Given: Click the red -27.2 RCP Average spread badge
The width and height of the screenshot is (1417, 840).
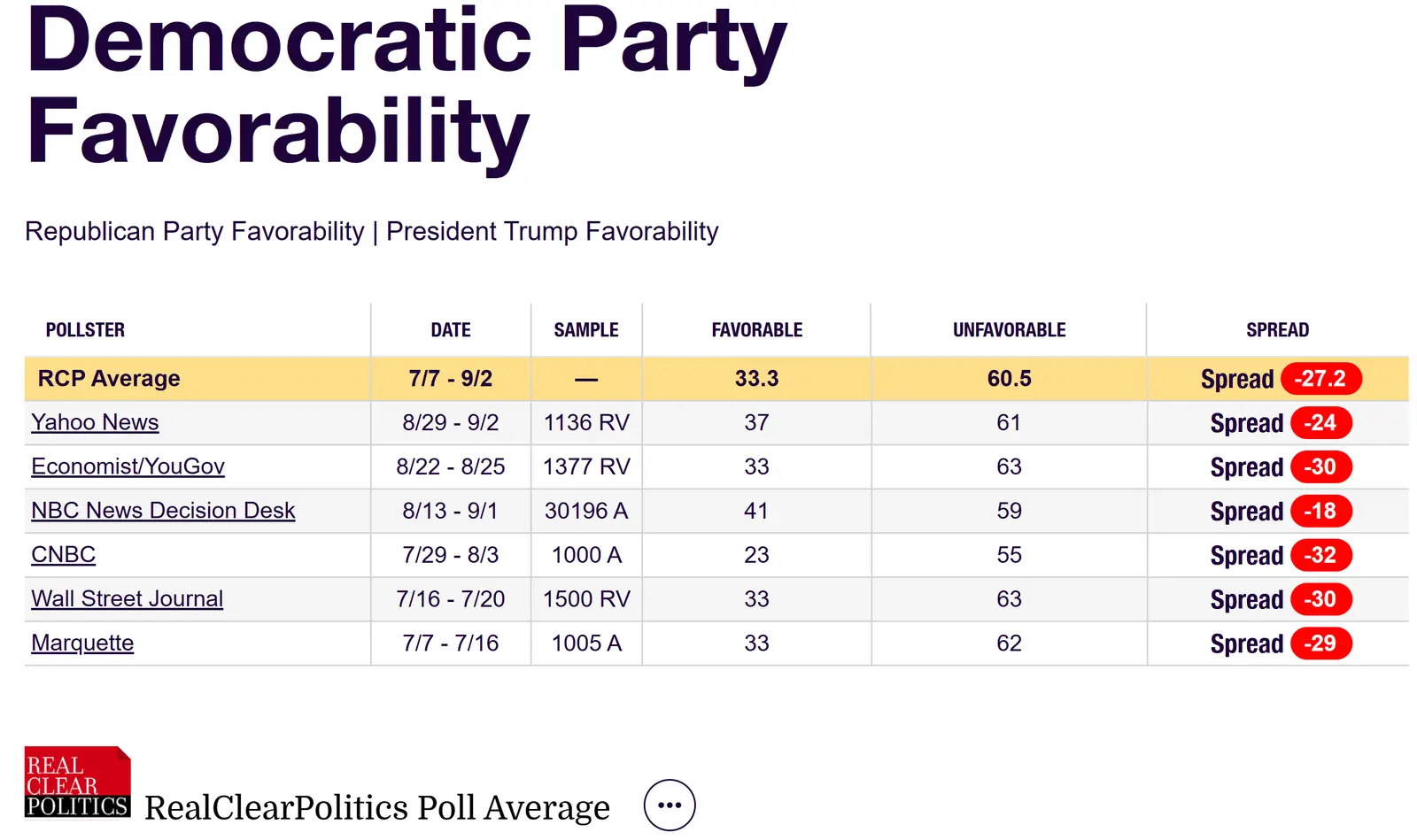Looking at the screenshot, I should pos(1320,379).
